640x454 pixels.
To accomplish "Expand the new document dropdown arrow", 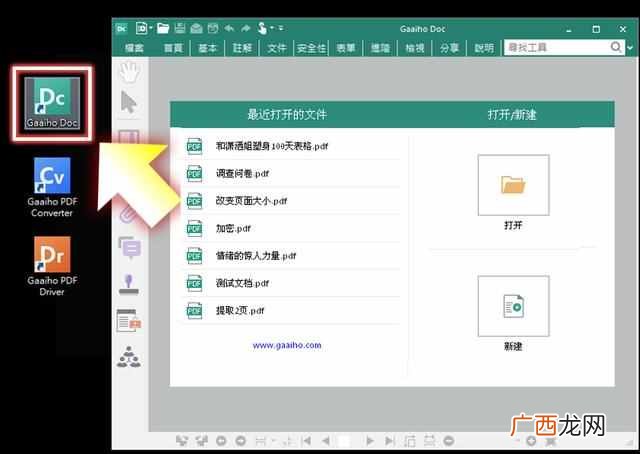I will point(151,28).
